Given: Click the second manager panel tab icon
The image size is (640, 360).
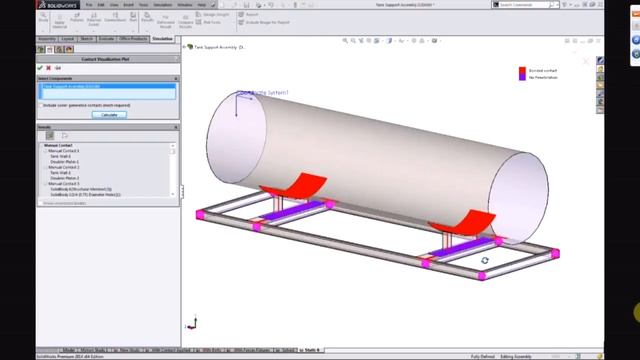Looking at the screenshot, I should [50, 49].
